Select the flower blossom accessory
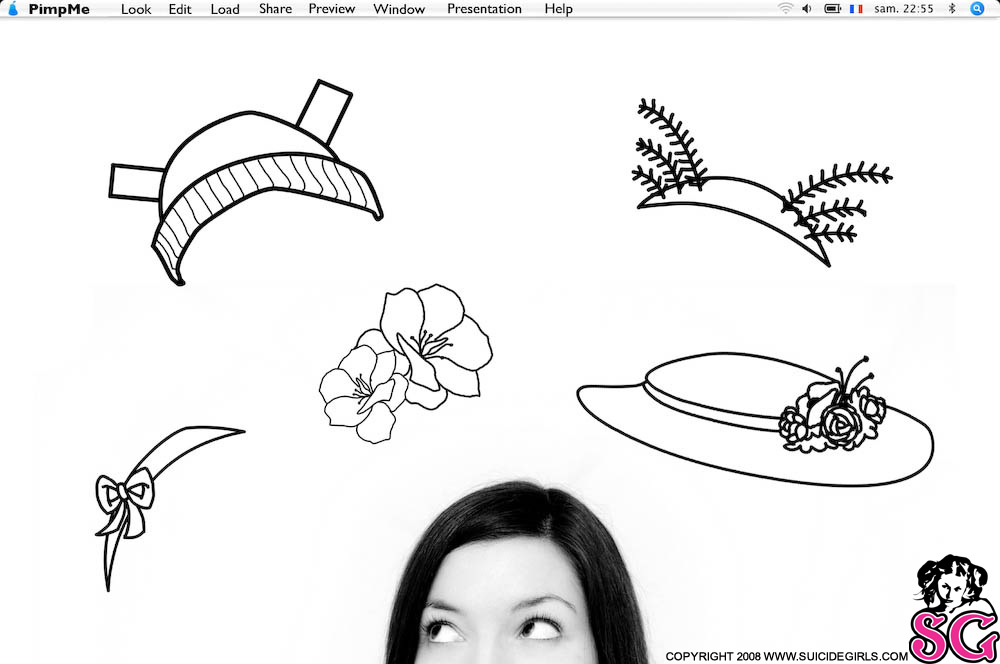The width and height of the screenshot is (1000, 664). click(x=406, y=364)
